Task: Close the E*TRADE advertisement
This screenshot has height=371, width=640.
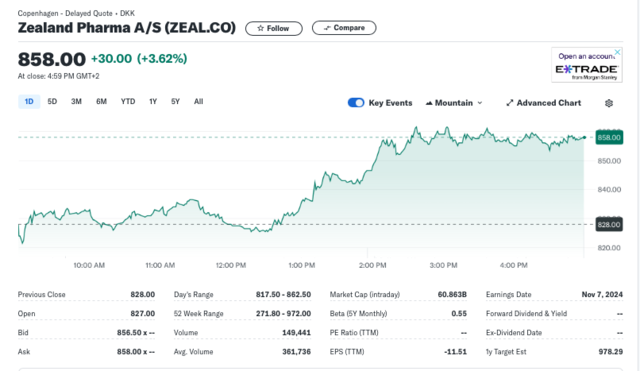Action: (x=618, y=52)
